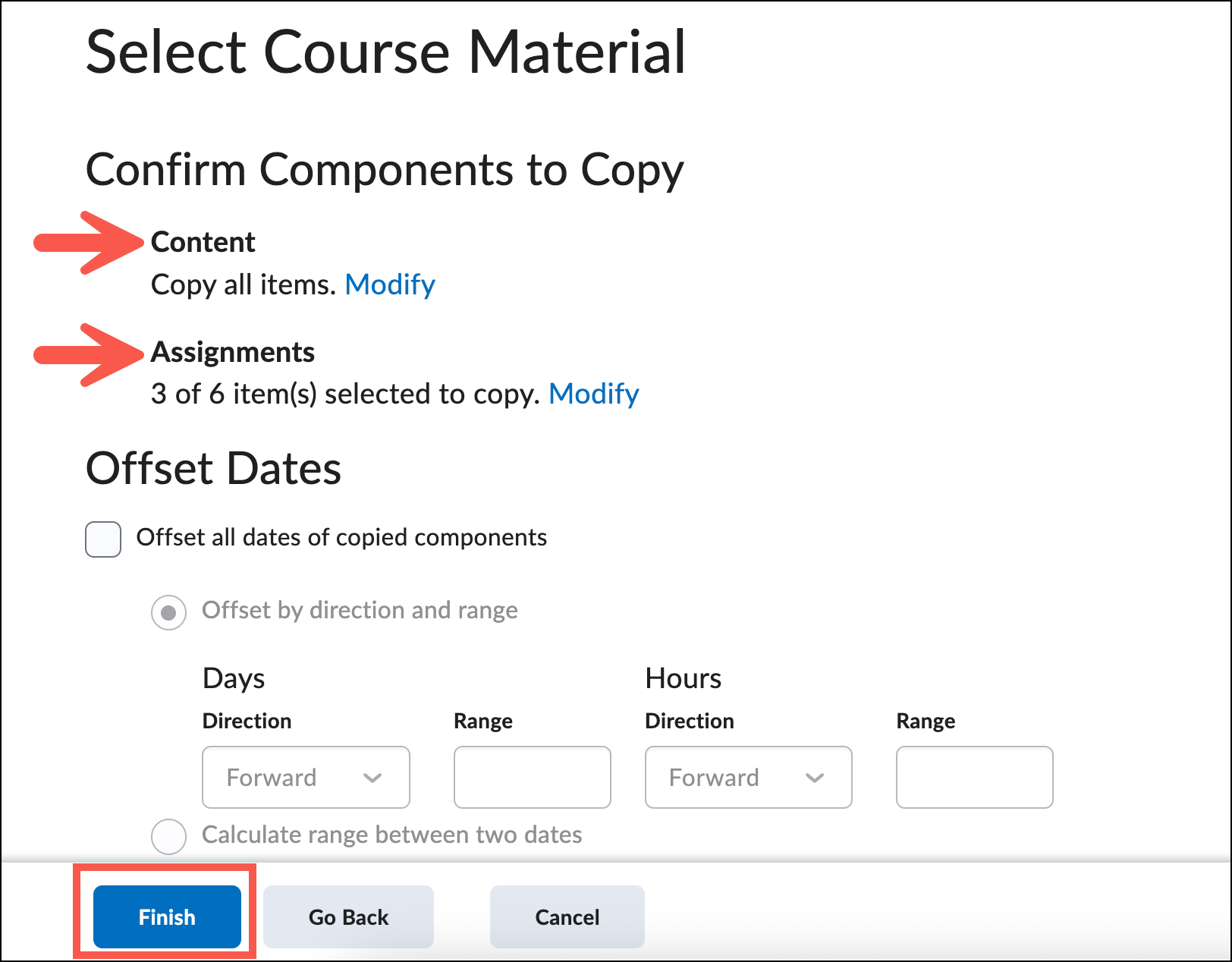The image size is (1232, 962).
Task: Click the Assignments component heading
Action: pyautogui.click(x=233, y=352)
